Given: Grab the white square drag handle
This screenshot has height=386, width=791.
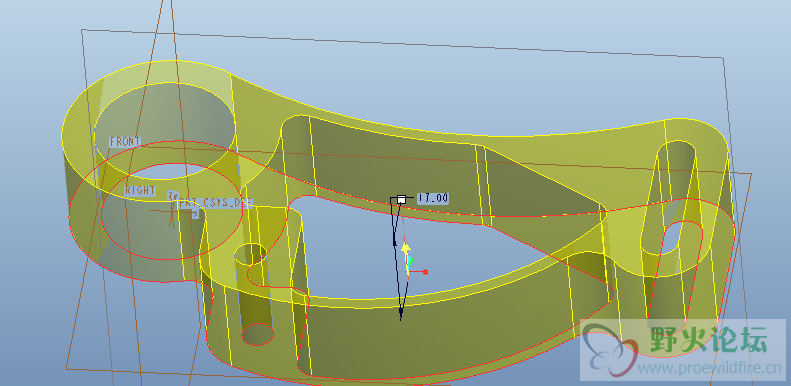Looking at the screenshot, I should point(402,200).
